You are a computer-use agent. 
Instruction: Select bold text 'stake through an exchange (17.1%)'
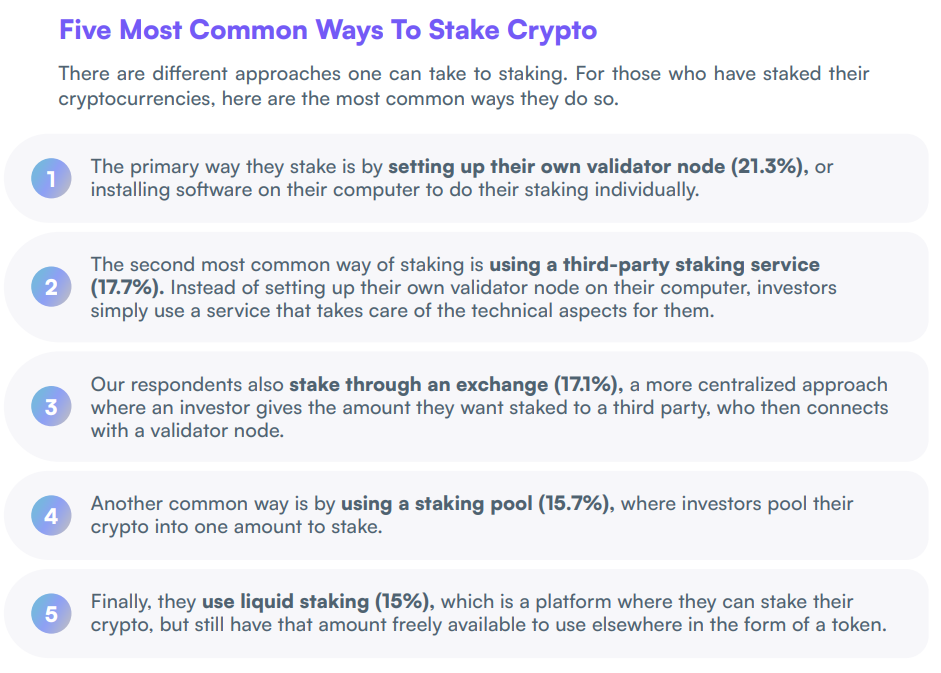coord(455,384)
